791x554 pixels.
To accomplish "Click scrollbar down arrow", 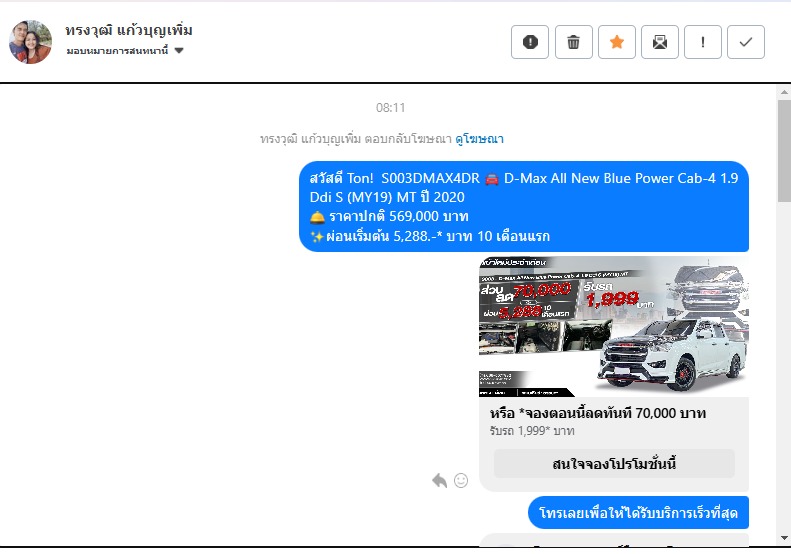I will pyautogui.click(x=784, y=538).
